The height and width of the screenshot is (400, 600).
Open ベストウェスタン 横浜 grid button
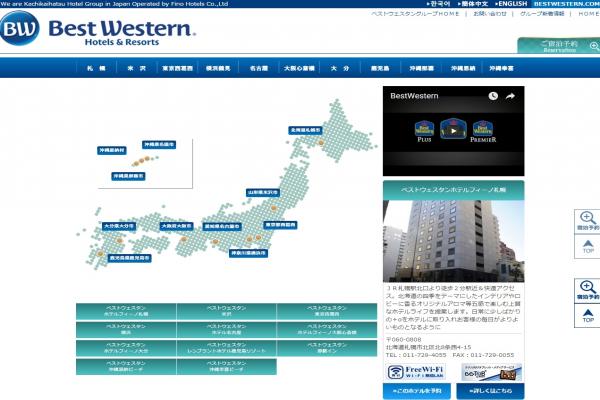click(126, 330)
